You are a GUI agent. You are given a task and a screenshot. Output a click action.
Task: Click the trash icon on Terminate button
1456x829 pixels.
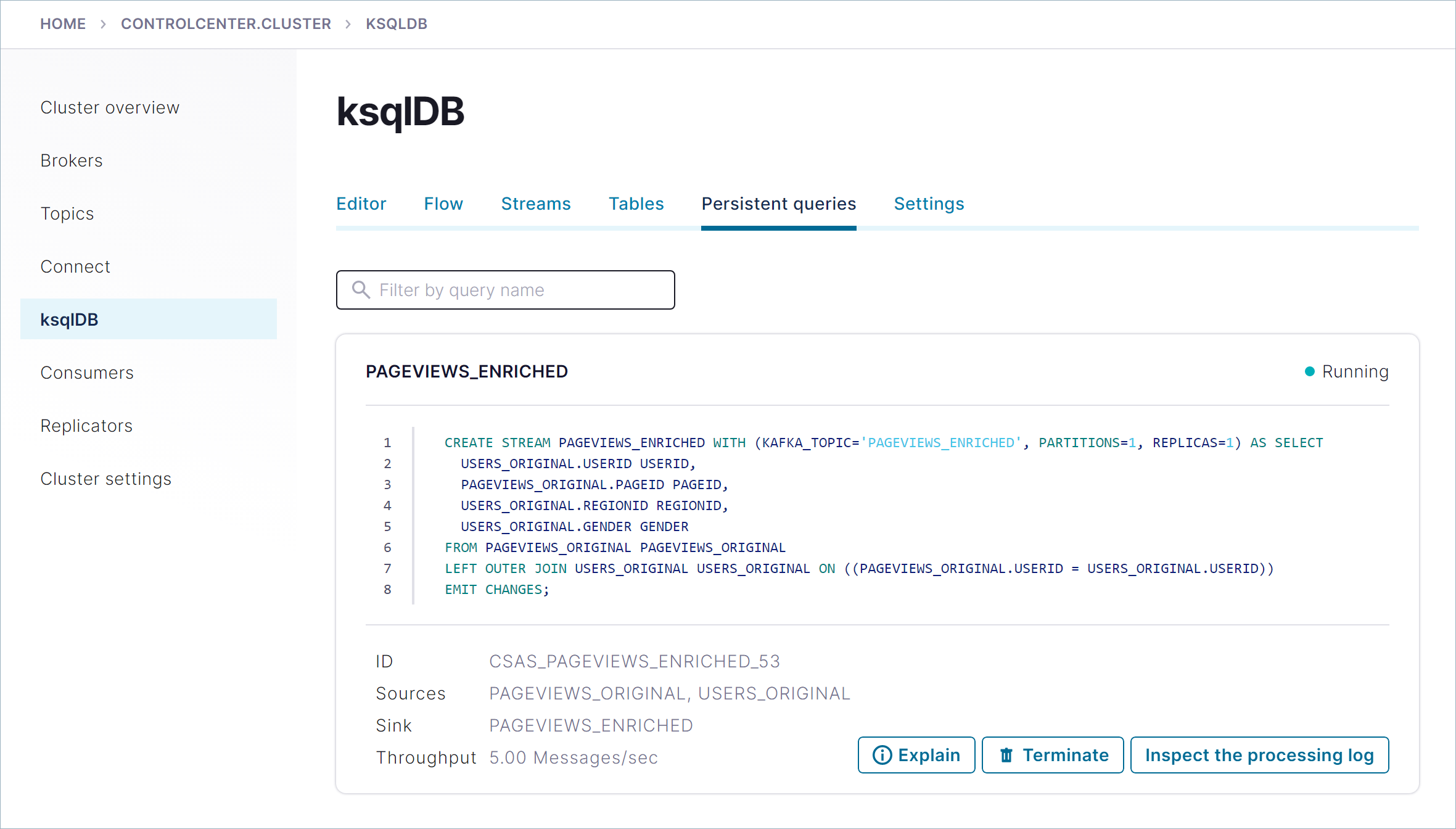tap(1006, 755)
